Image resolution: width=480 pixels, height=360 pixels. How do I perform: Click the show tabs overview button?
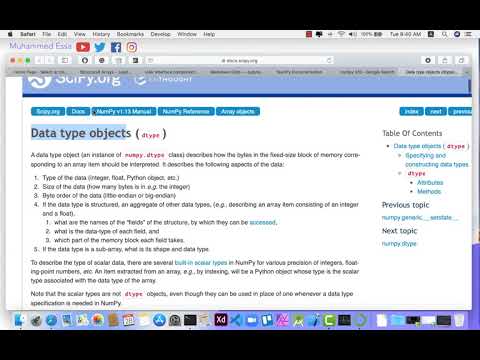pyautogui.click(x=461, y=60)
